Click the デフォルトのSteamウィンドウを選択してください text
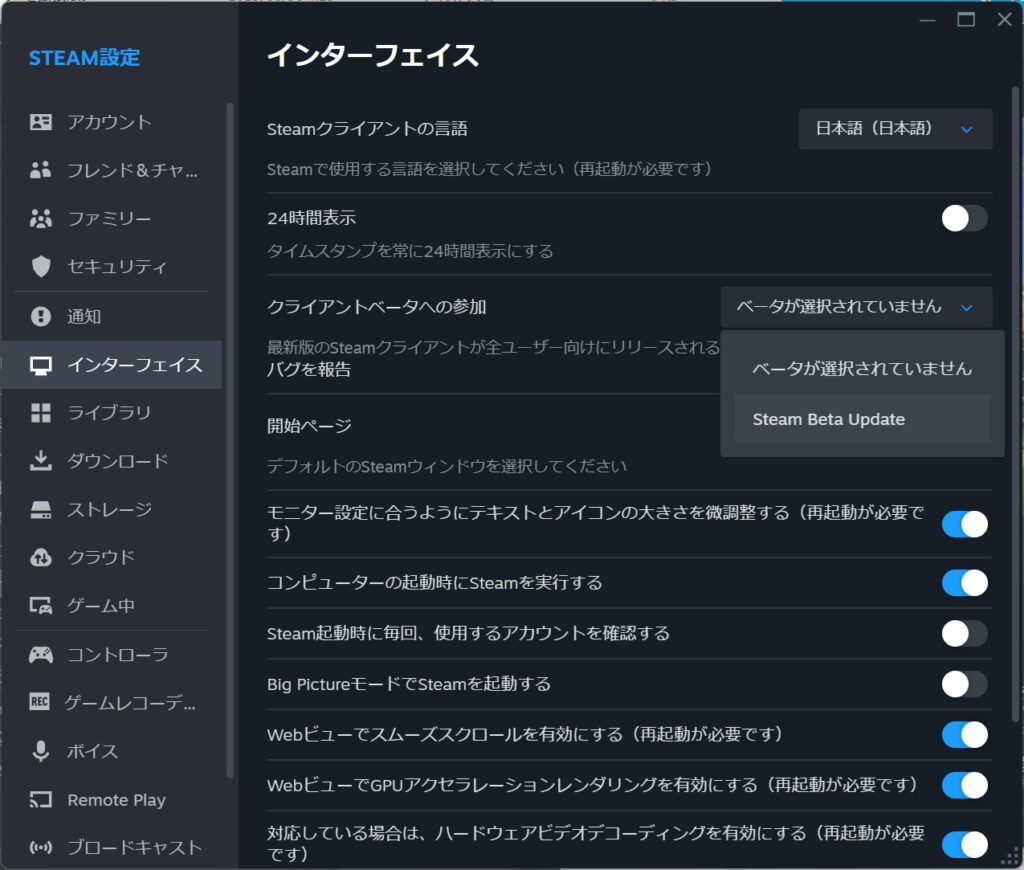The height and width of the screenshot is (870, 1024). [447, 466]
